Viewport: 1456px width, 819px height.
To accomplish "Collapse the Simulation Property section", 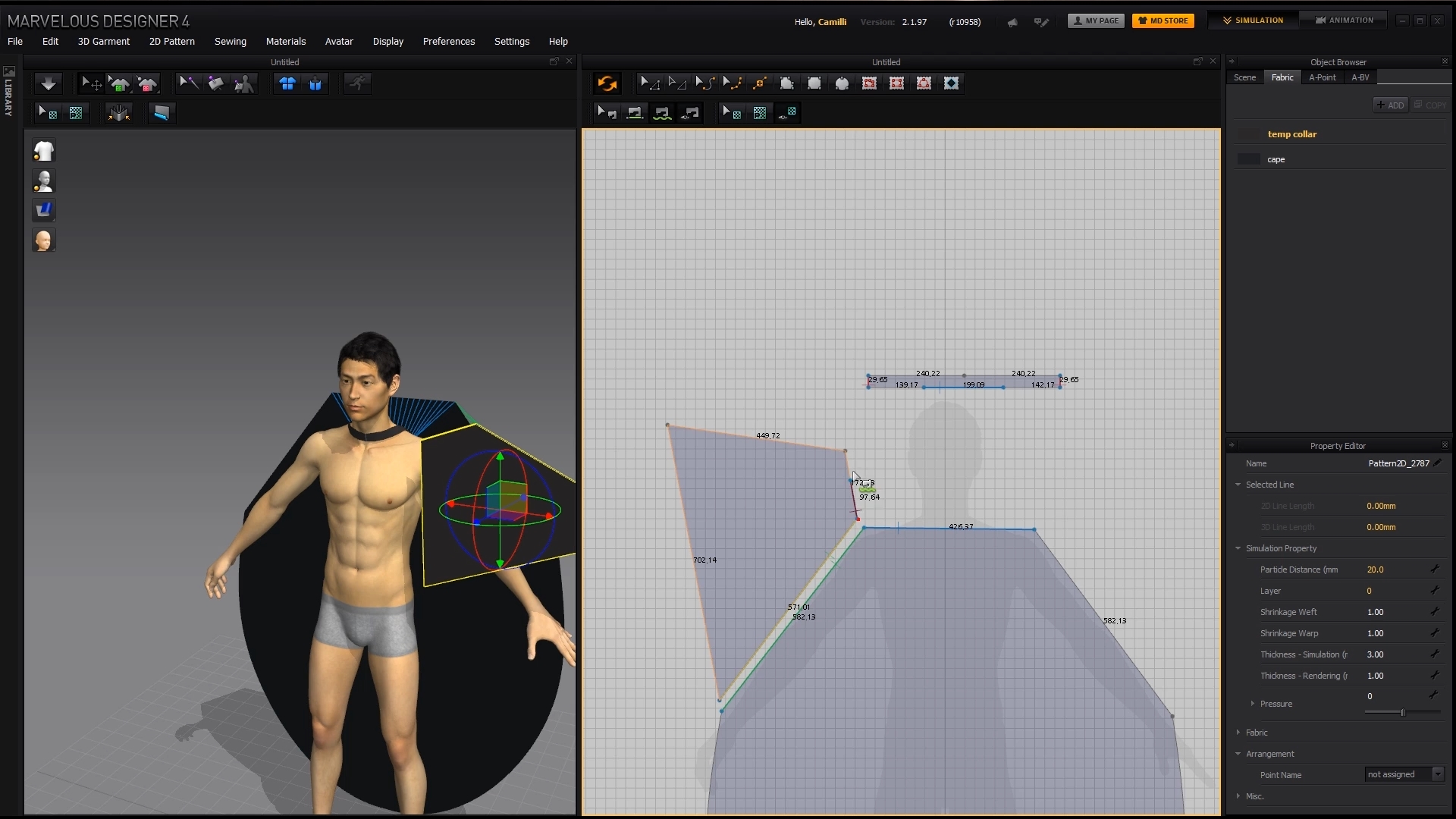I will coord(1238,548).
